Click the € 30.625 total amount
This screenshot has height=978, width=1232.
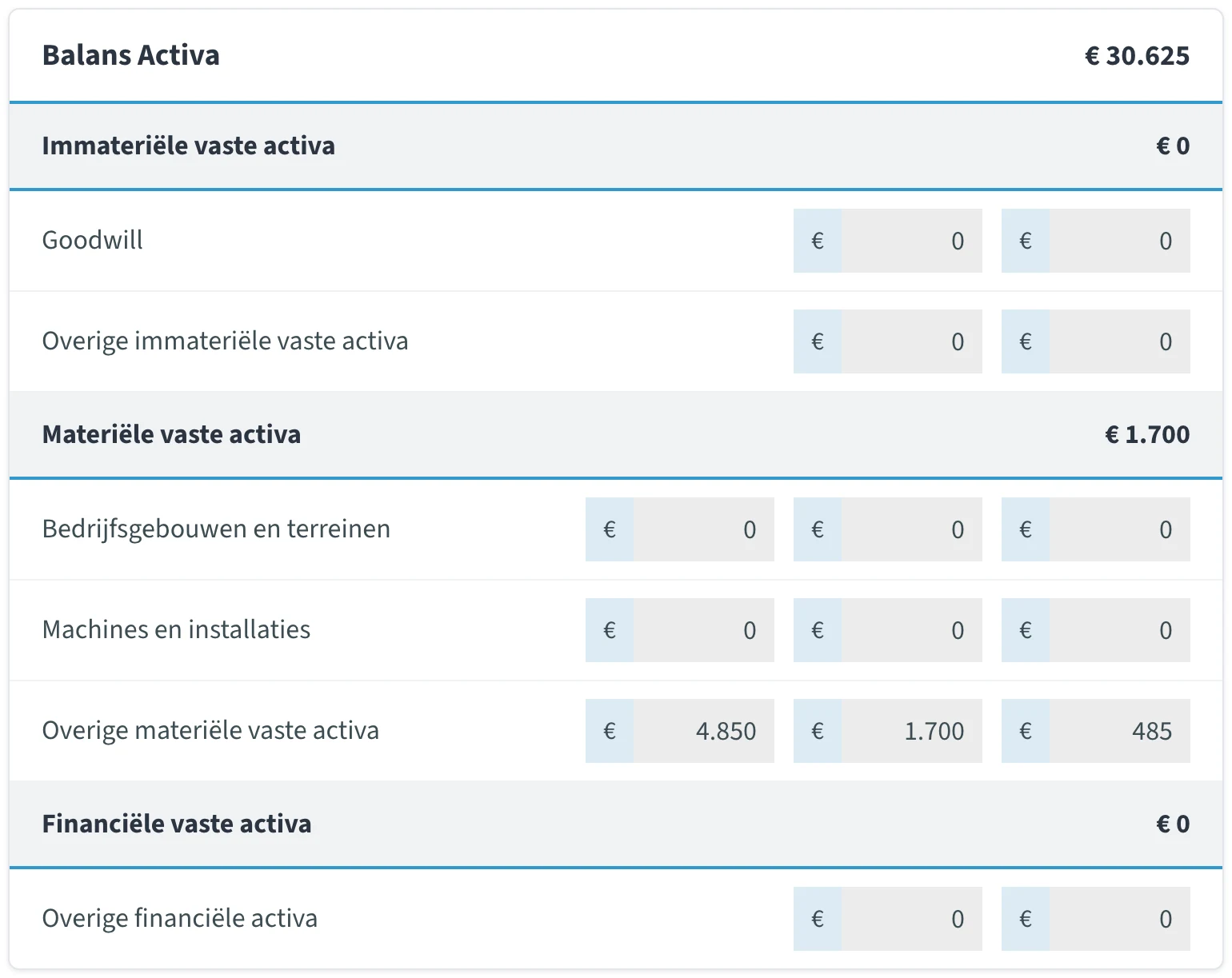(x=1137, y=56)
